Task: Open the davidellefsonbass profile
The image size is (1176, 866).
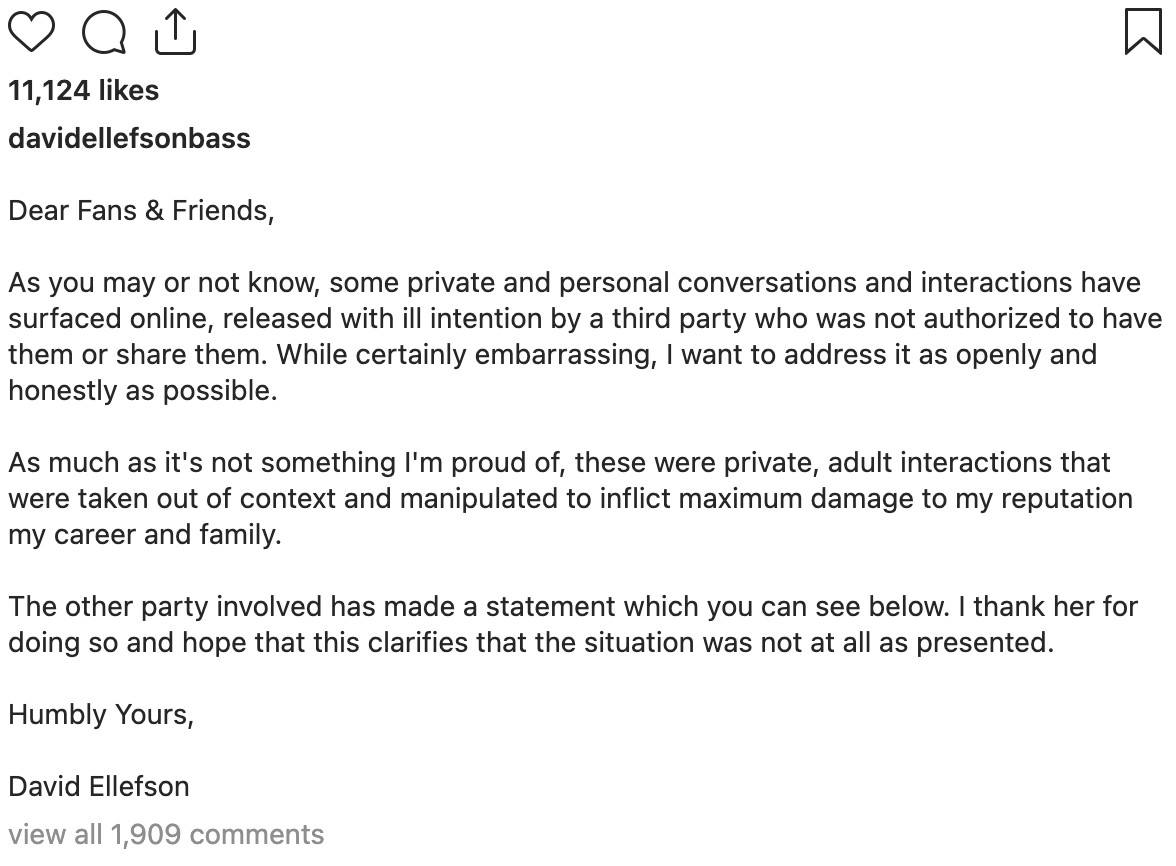Action: (x=129, y=138)
